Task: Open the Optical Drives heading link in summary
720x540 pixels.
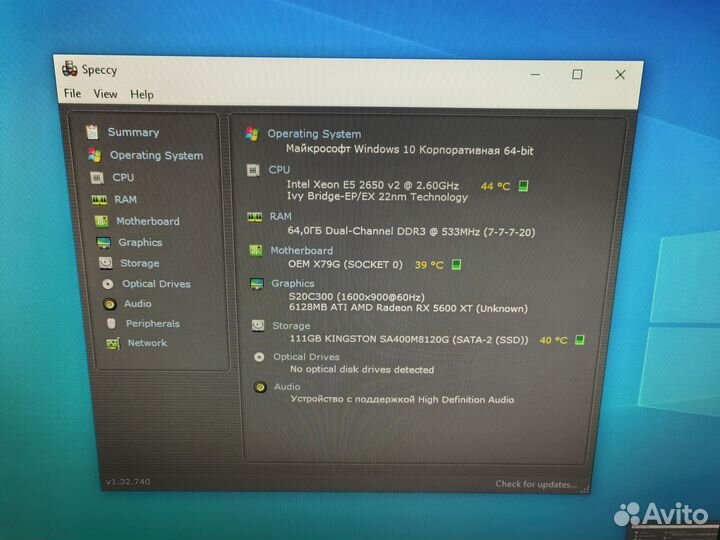Action: [x=306, y=357]
